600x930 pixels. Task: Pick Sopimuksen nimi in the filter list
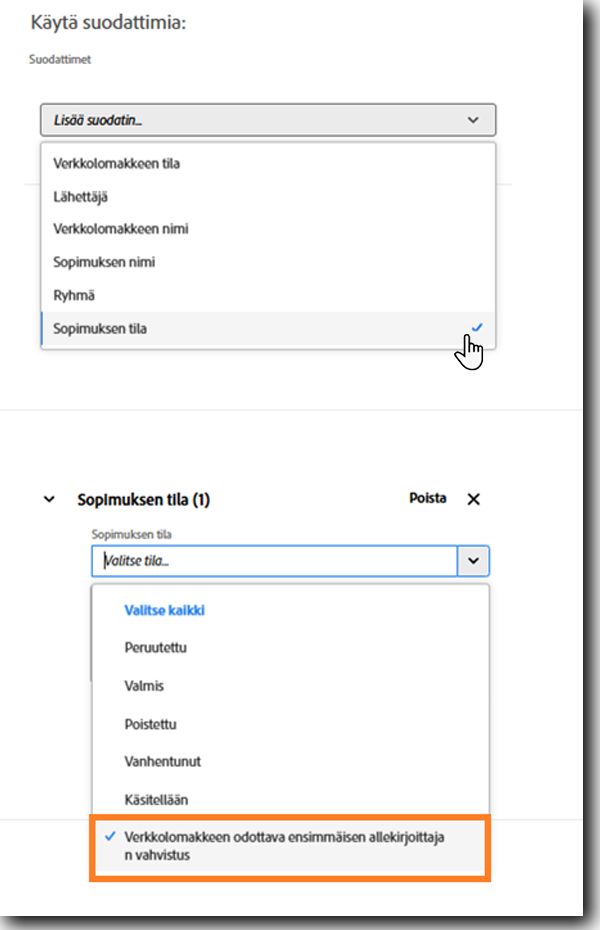(x=268, y=262)
